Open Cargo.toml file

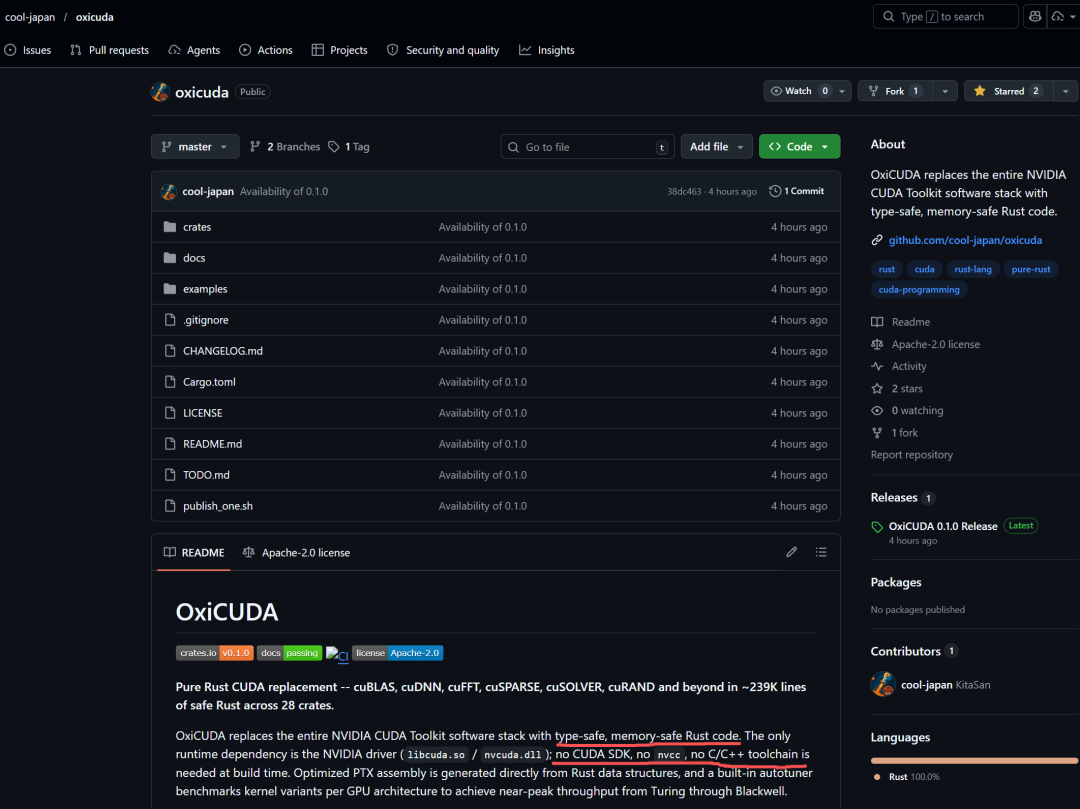point(209,382)
